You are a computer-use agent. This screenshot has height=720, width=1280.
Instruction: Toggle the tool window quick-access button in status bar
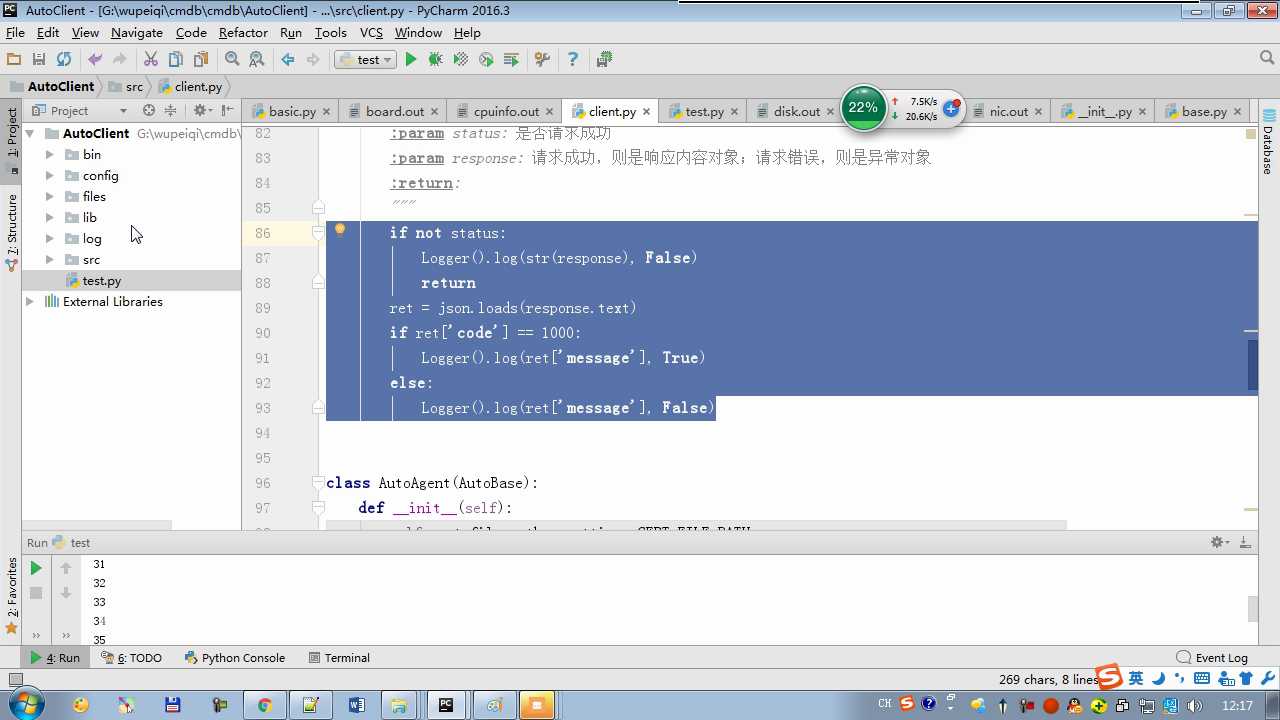click(x=14, y=680)
